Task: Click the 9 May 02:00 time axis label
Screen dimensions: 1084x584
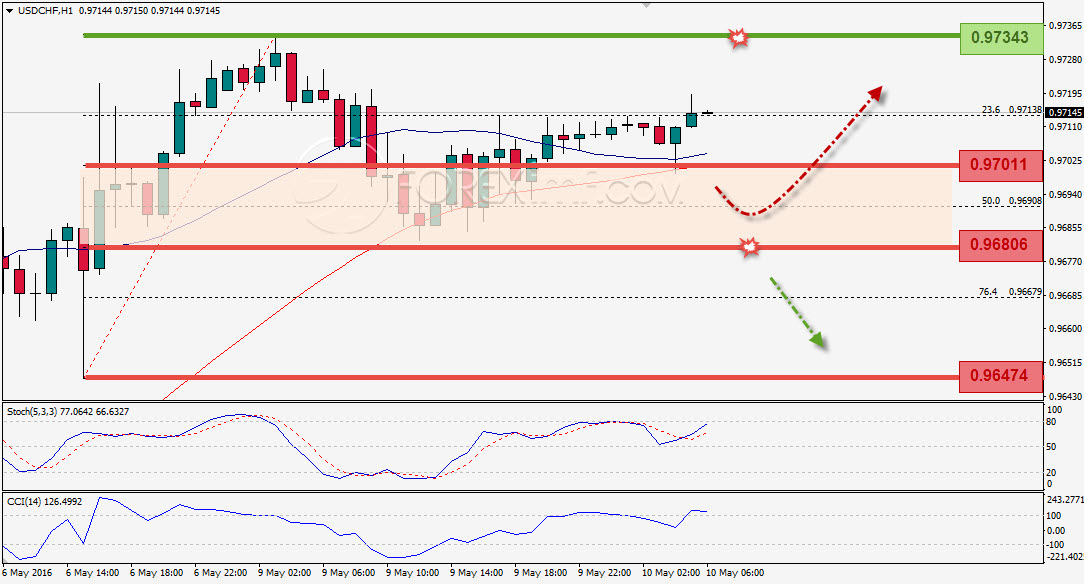Action: coord(285,572)
